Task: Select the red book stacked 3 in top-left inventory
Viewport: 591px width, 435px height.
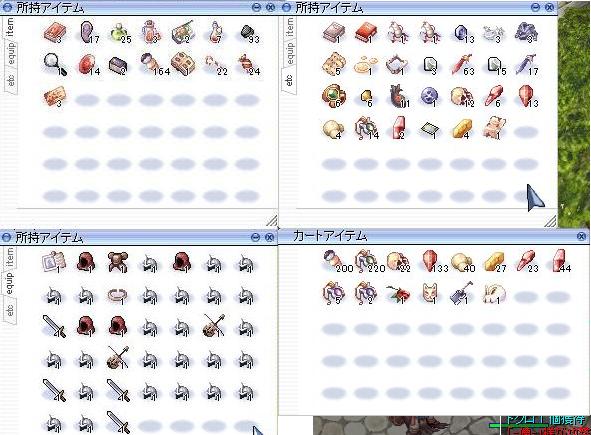Action: tap(55, 32)
